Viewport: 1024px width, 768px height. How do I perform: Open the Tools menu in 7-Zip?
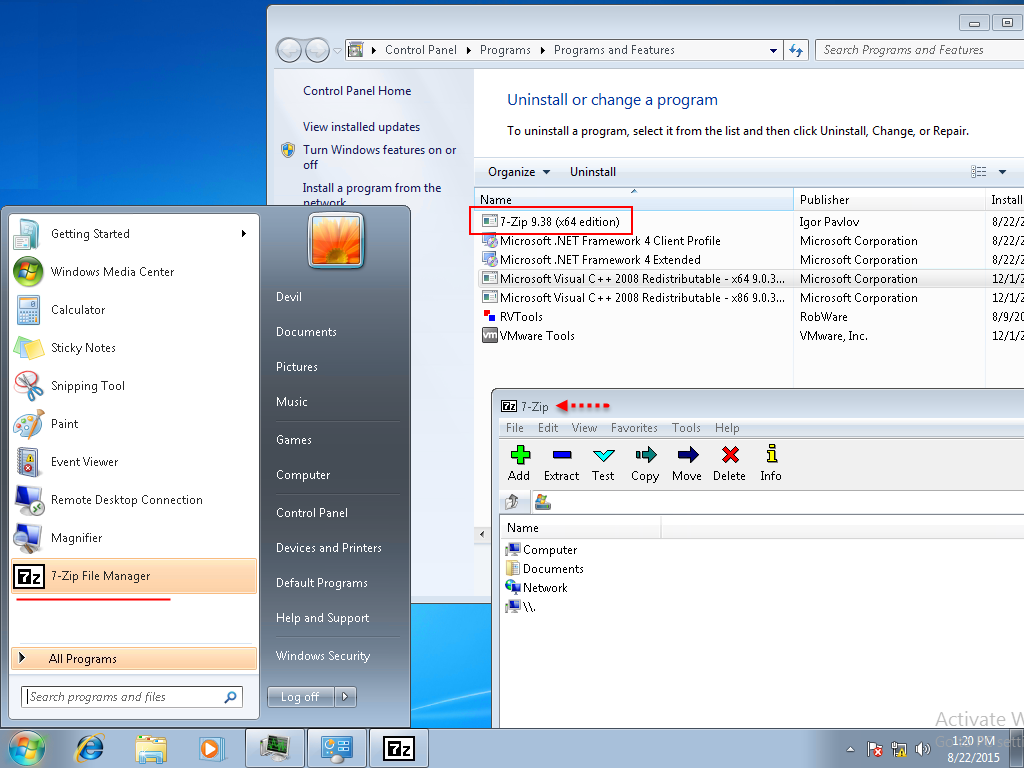[x=686, y=427]
